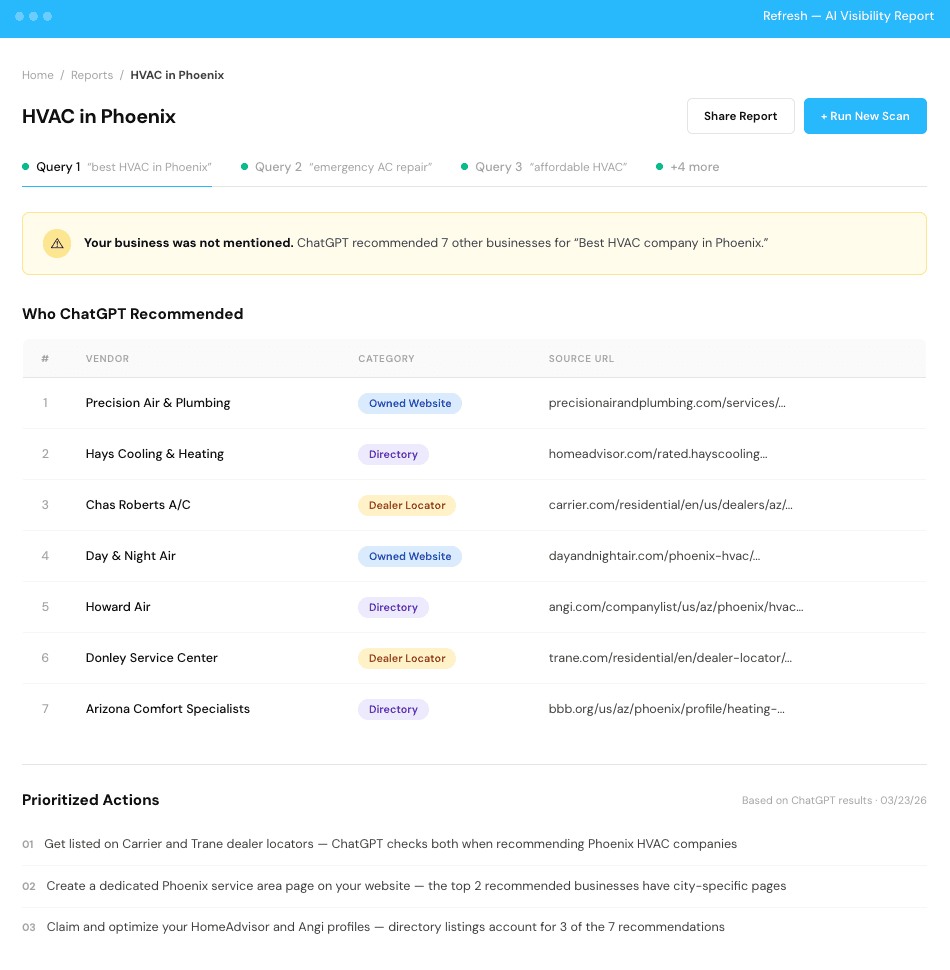Click the Dealer Locator badge for Chas Roberts A/C
Screen dimensions: 950x970
407,505
